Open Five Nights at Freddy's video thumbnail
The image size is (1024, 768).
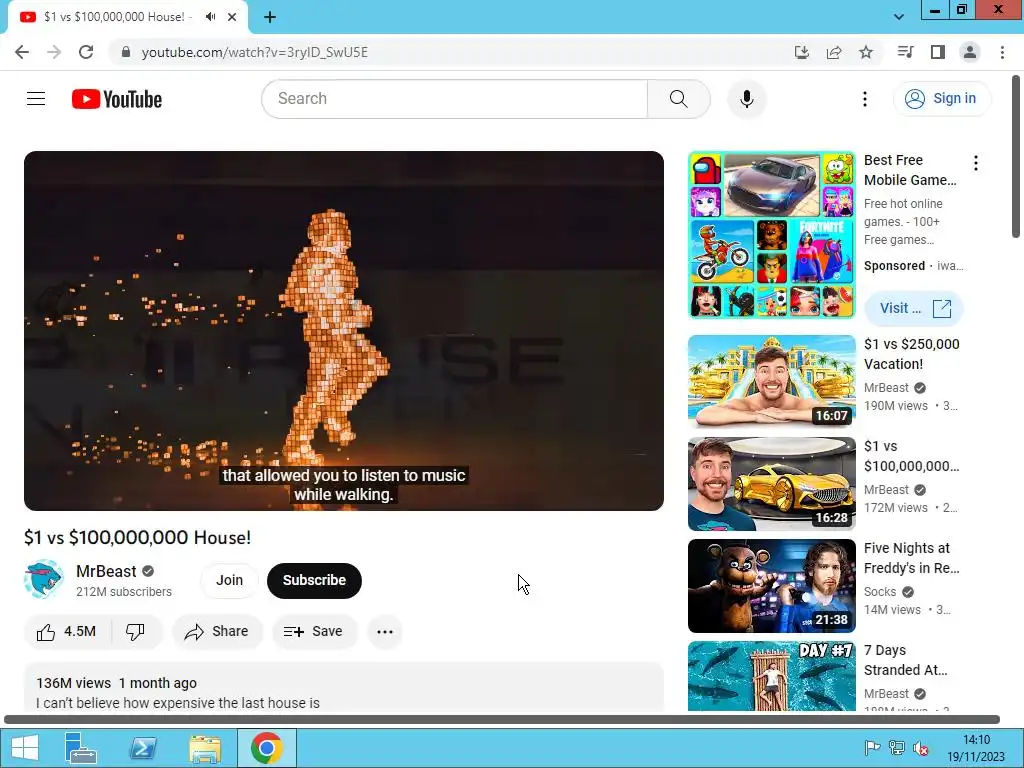[x=771, y=586]
